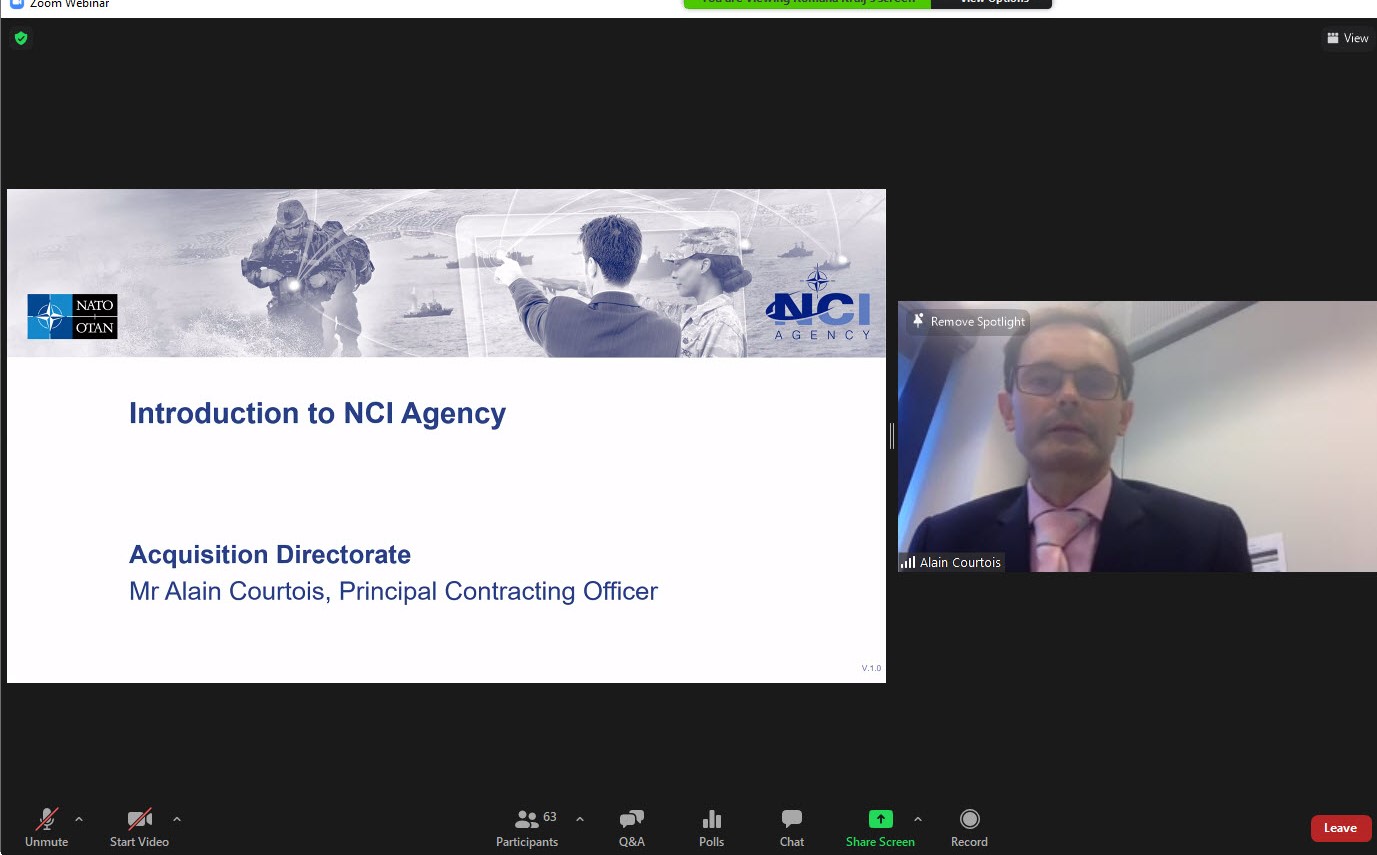
Task: Open the Chat panel
Action: pos(792,828)
